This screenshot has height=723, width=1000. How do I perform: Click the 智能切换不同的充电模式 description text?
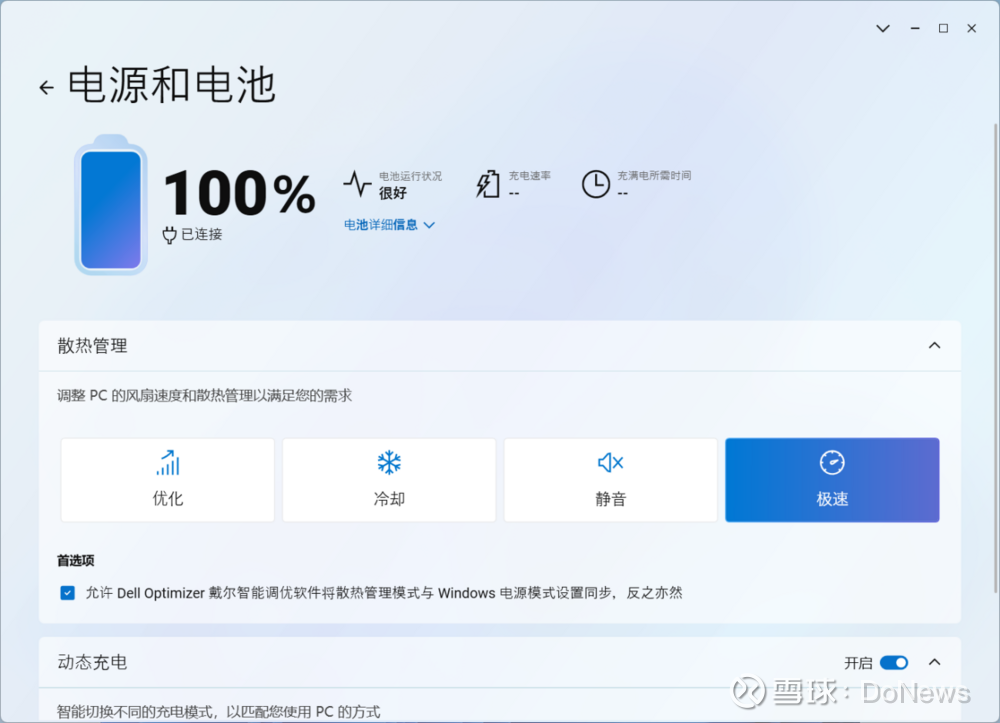click(x=219, y=712)
